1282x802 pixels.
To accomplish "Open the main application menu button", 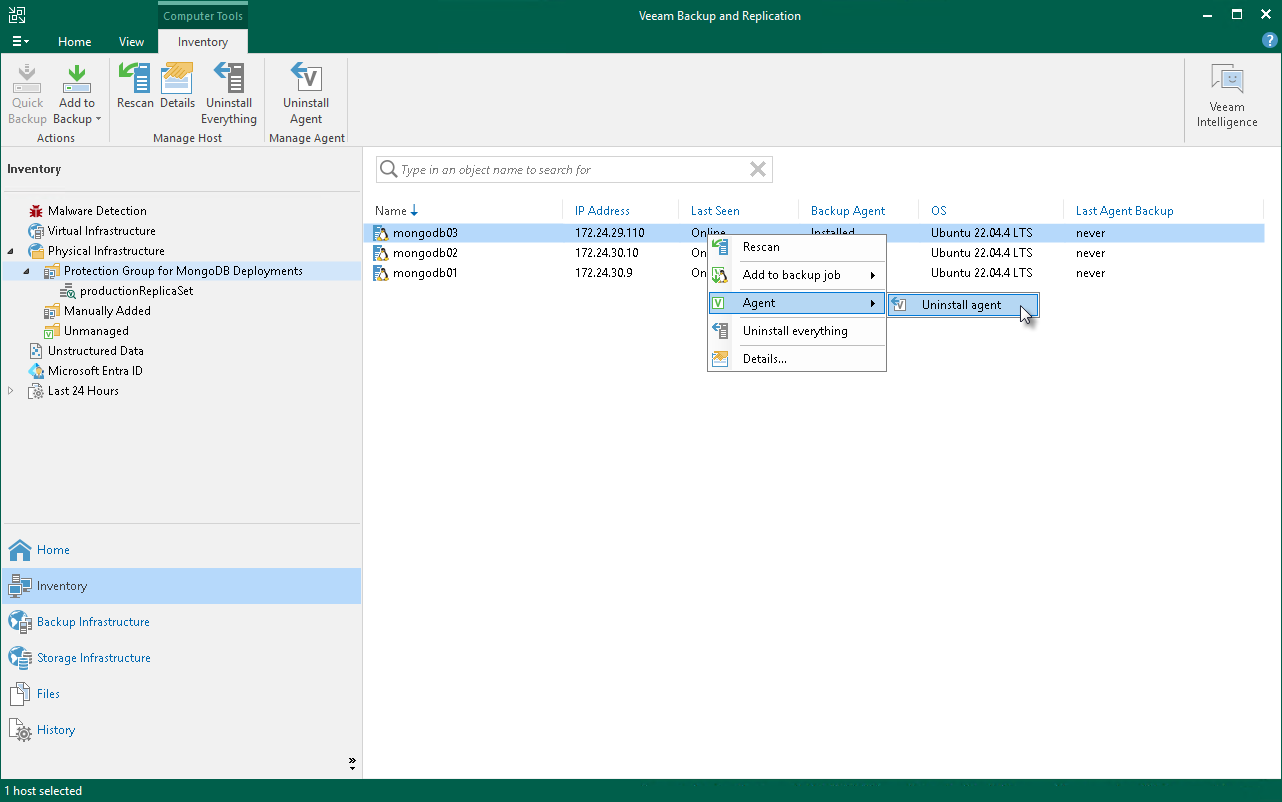I will [20, 42].
